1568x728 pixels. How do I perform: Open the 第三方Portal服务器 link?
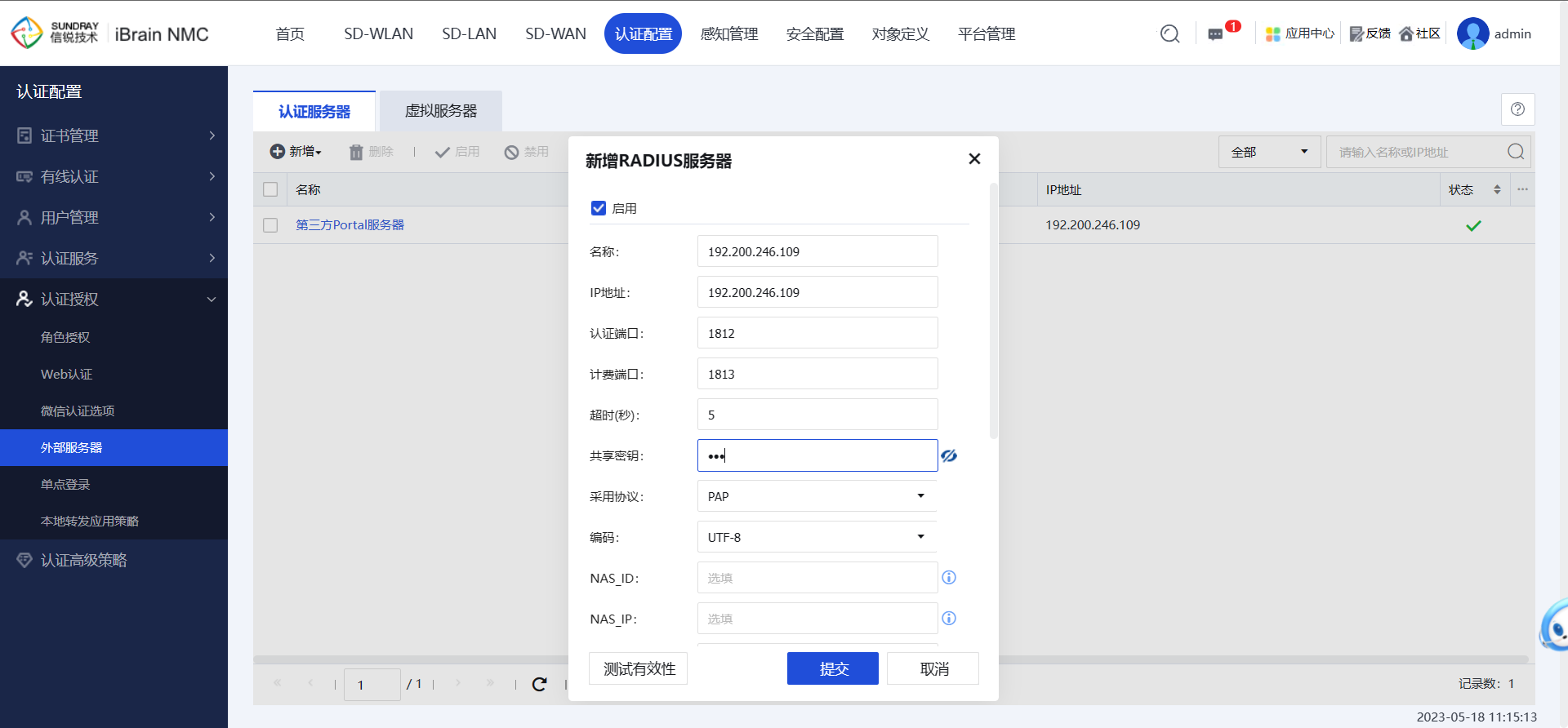pyautogui.click(x=350, y=225)
